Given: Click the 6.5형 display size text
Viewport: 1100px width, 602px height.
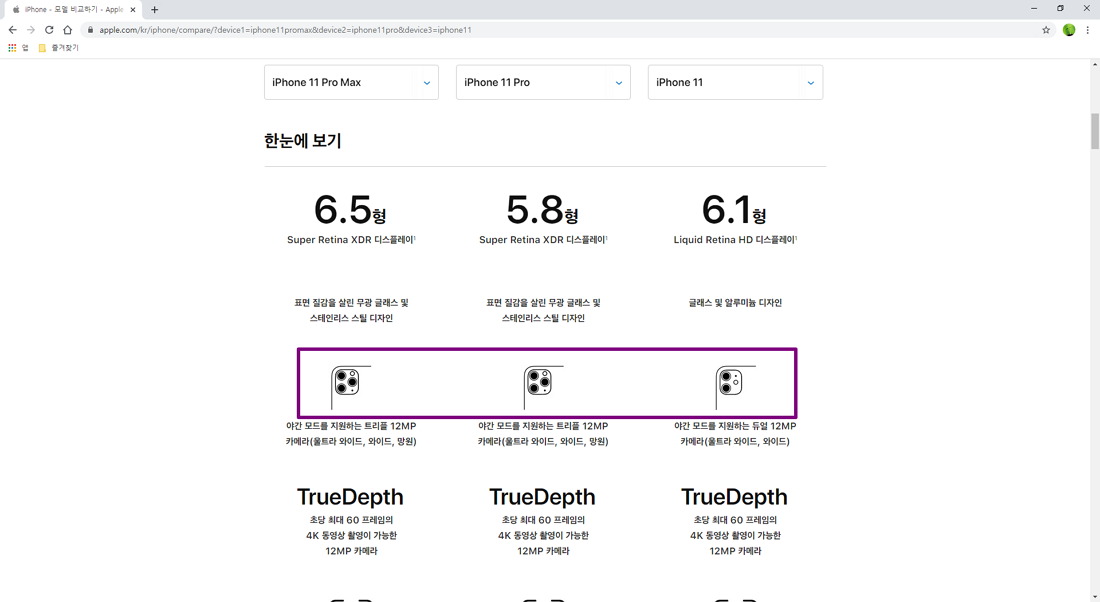Looking at the screenshot, I should [x=350, y=209].
